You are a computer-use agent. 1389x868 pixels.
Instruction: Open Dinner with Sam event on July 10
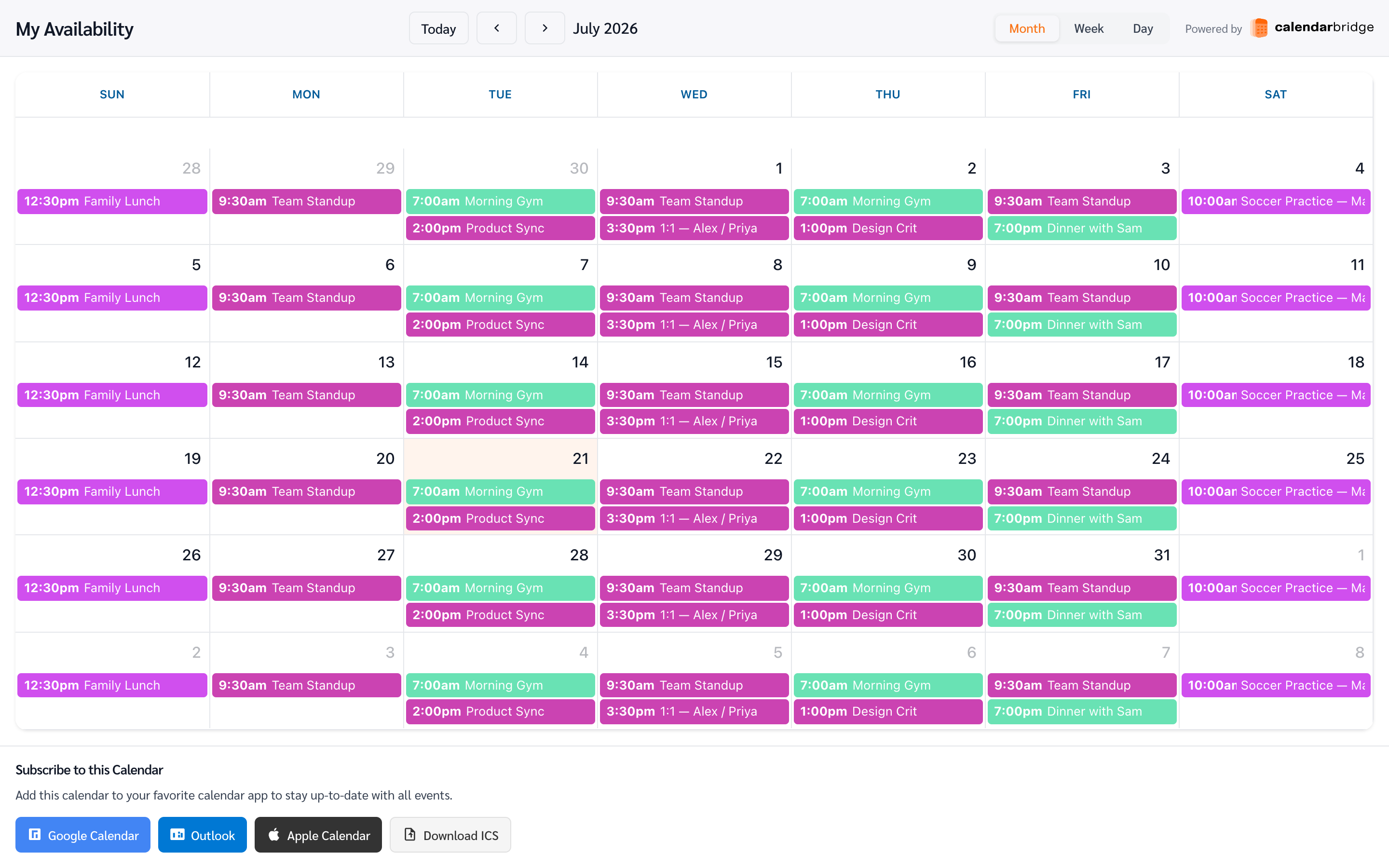coord(1082,325)
